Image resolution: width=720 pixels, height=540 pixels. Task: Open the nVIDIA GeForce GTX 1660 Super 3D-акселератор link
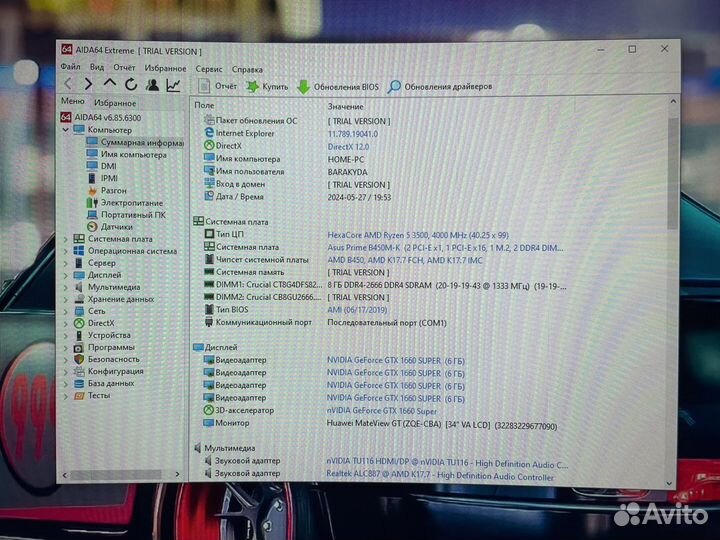click(382, 411)
